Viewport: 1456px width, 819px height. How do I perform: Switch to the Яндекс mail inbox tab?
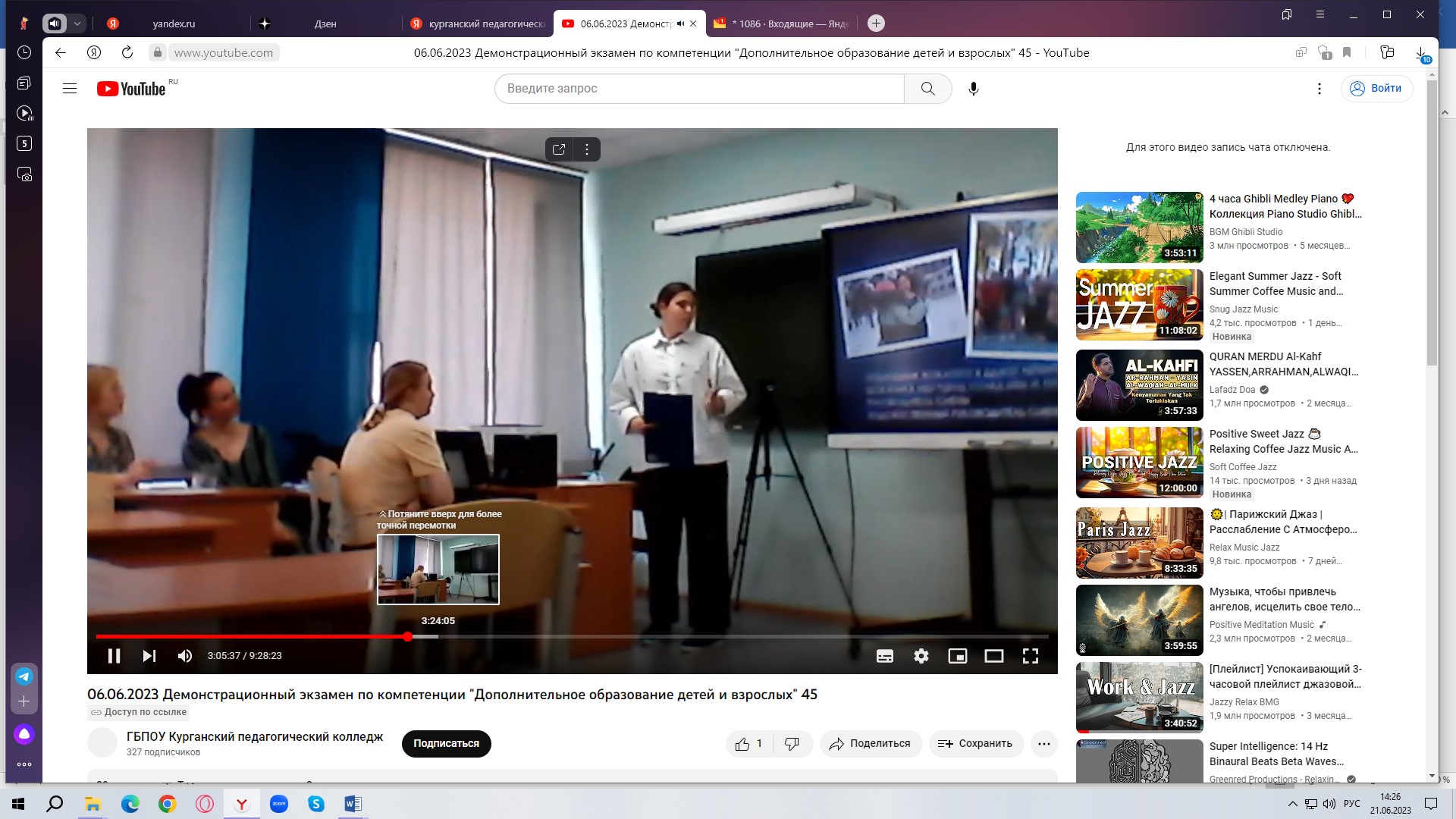tap(781, 24)
